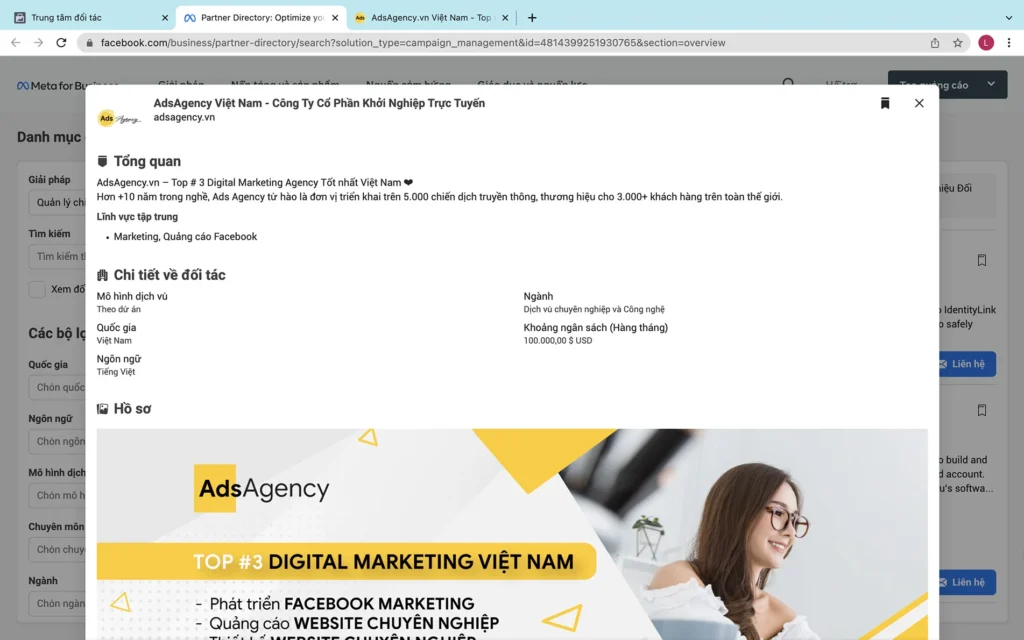
Task: Click the adsagency.vn website link
Action: (184, 117)
